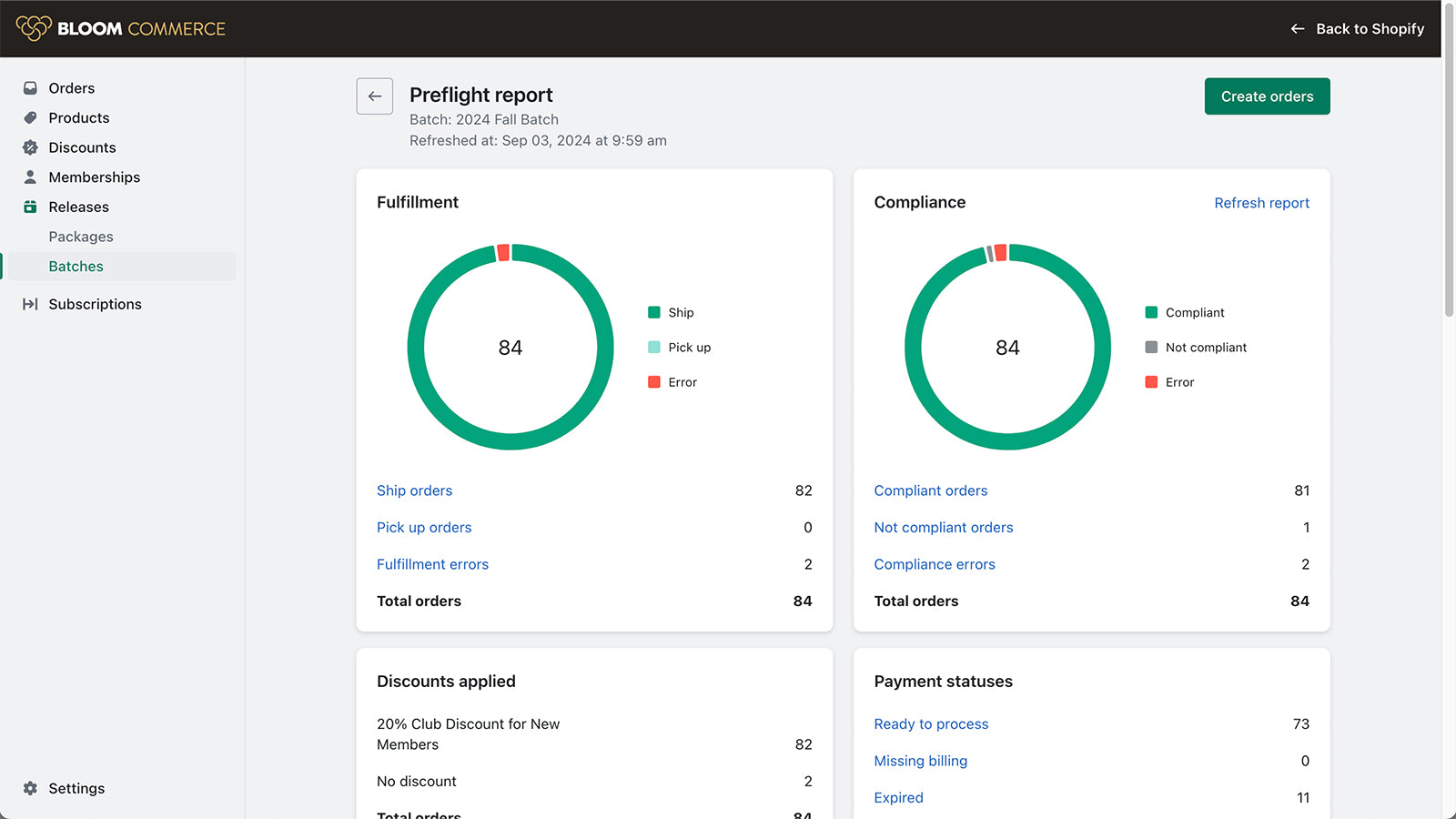Click the Refresh report link
Screen dimensions: 1456x819
point(1261,203)
